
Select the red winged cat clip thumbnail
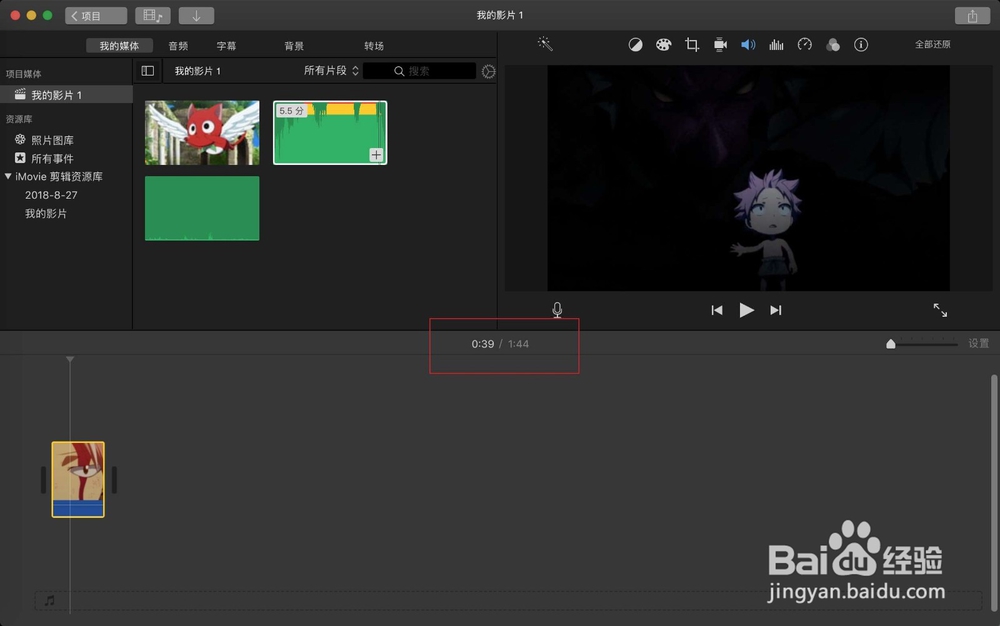pos(202,133)
